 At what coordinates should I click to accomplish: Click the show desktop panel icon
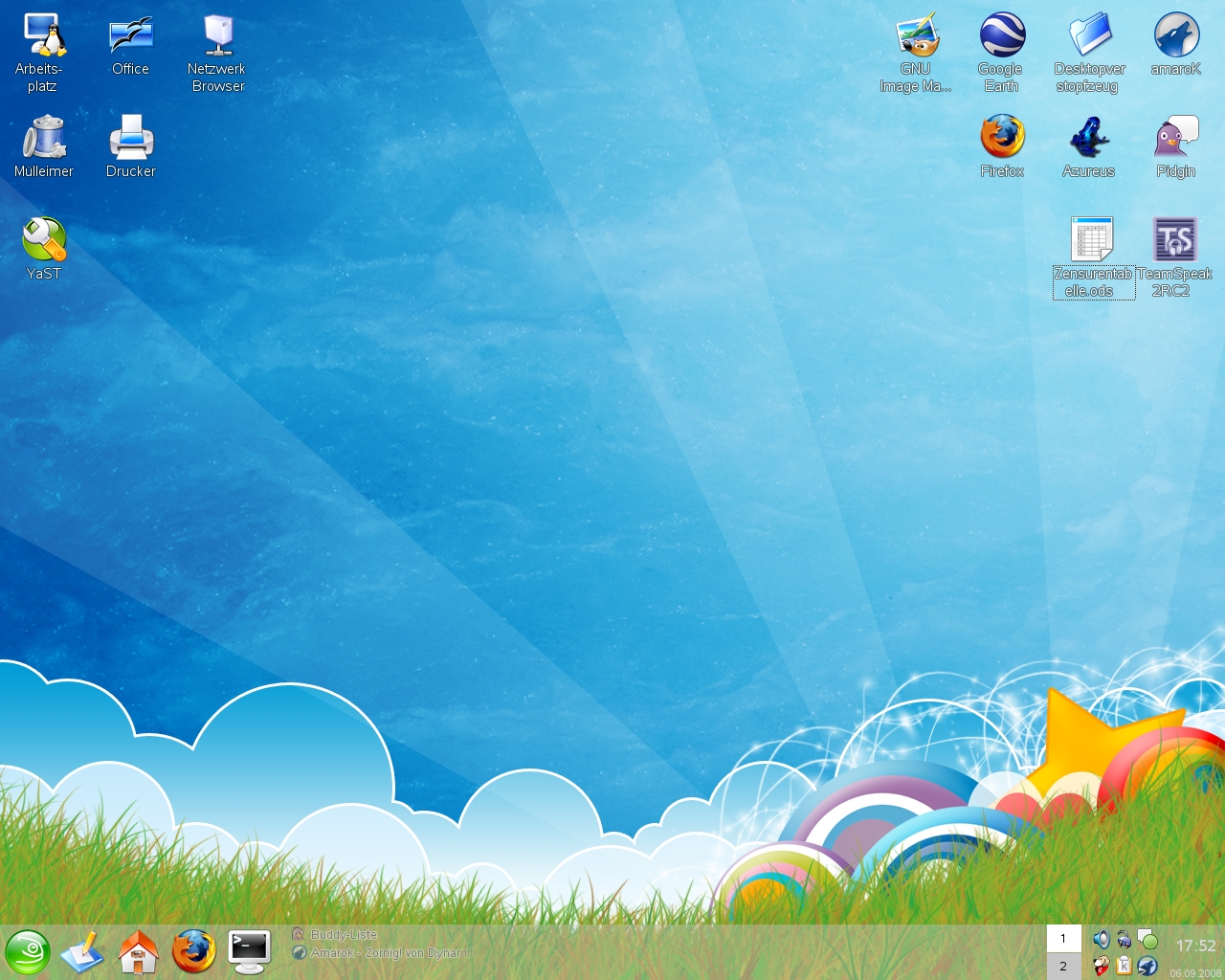pyautogui.click(x=82, y=952)
